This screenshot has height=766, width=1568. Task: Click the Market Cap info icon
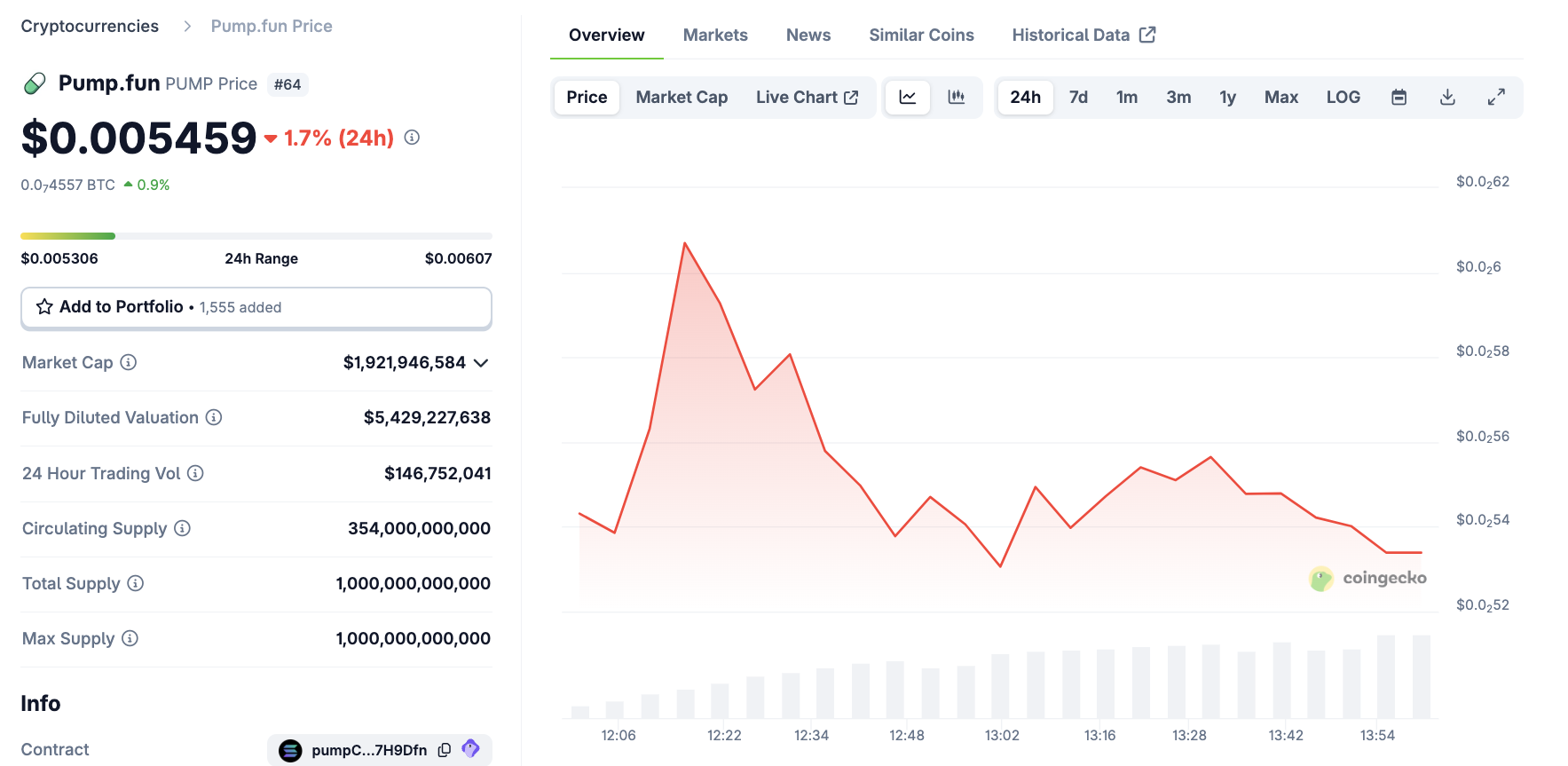click(129, 362)
